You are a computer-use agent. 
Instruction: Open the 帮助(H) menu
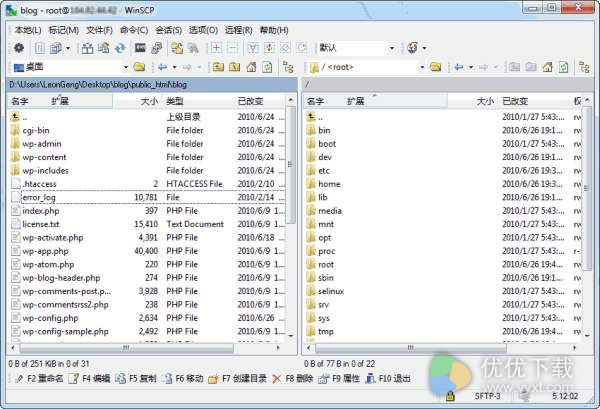tap(274, 30)
